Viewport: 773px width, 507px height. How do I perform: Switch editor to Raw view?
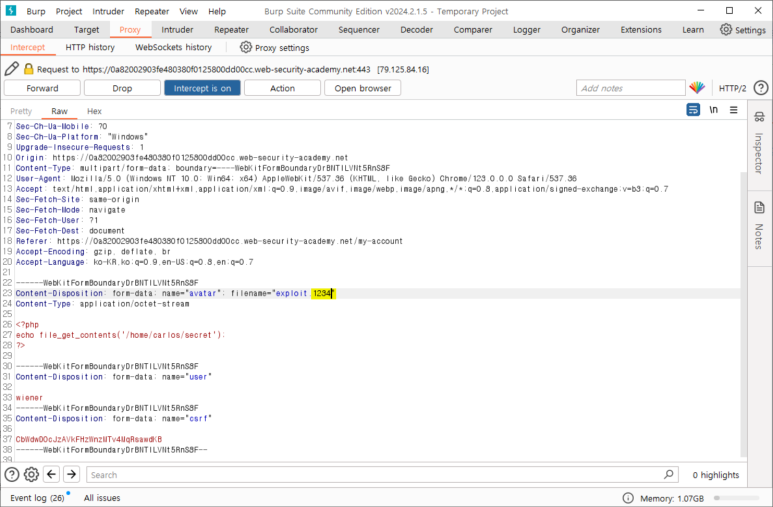click(59, 111)
